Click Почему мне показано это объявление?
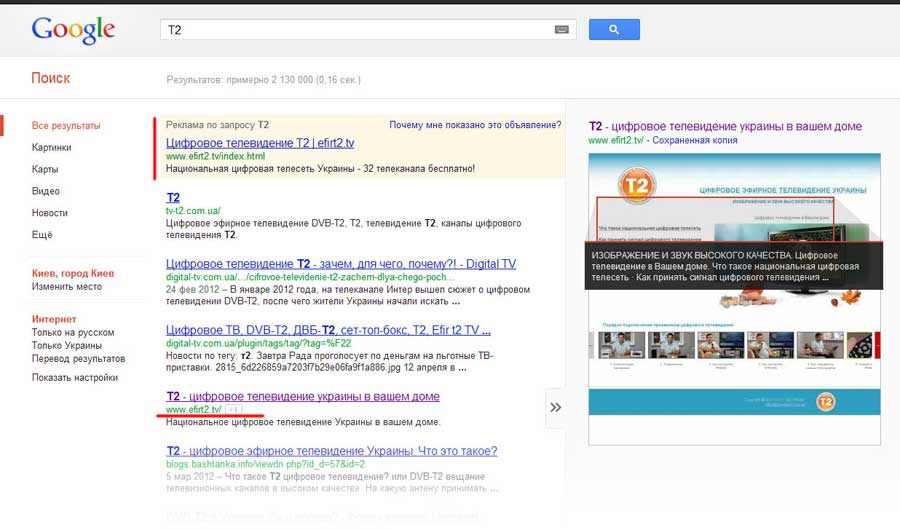This screenshot has height=530, width=900. (475, 125)
